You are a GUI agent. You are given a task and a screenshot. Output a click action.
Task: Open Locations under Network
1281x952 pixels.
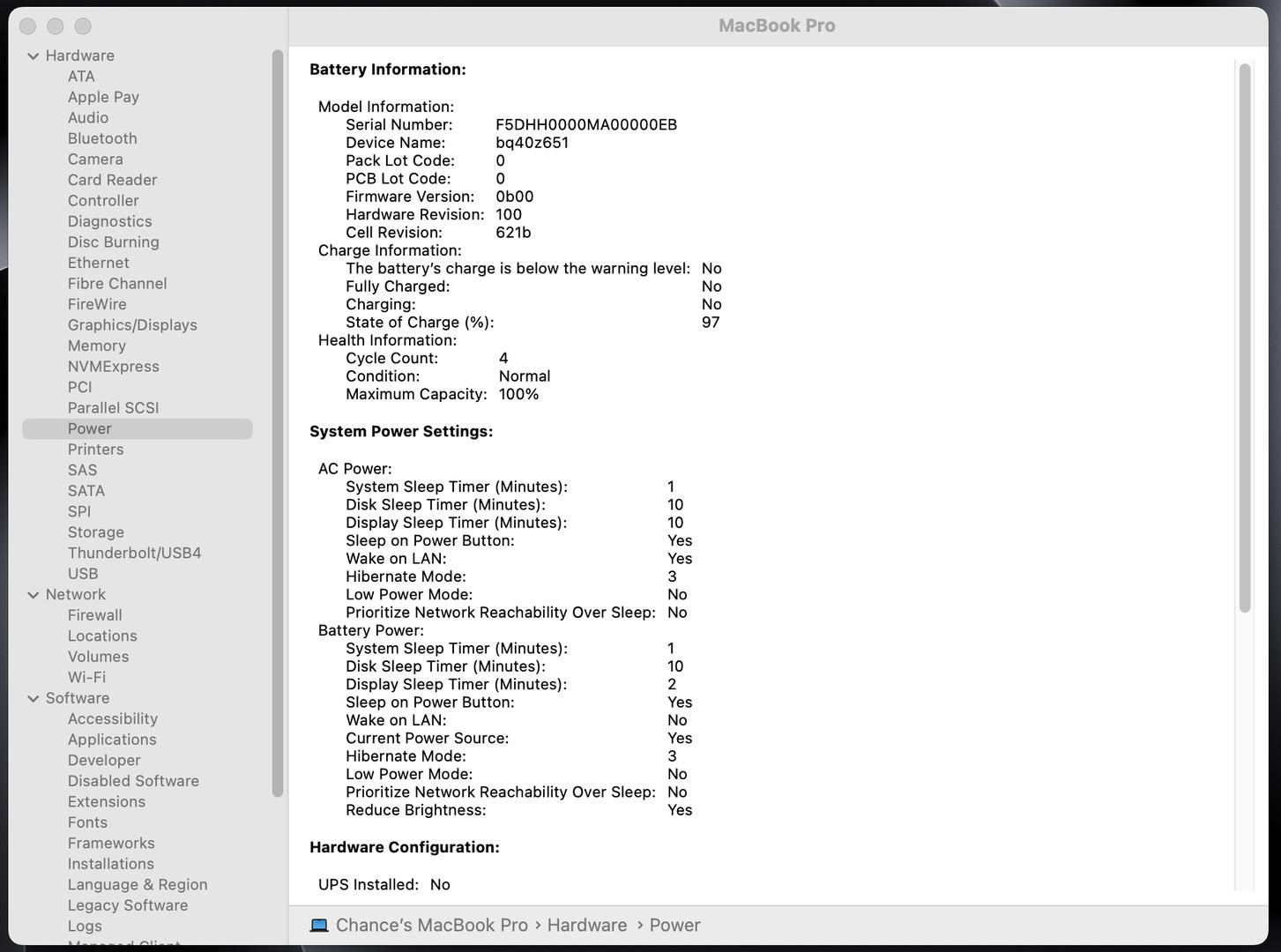point(102,636)
